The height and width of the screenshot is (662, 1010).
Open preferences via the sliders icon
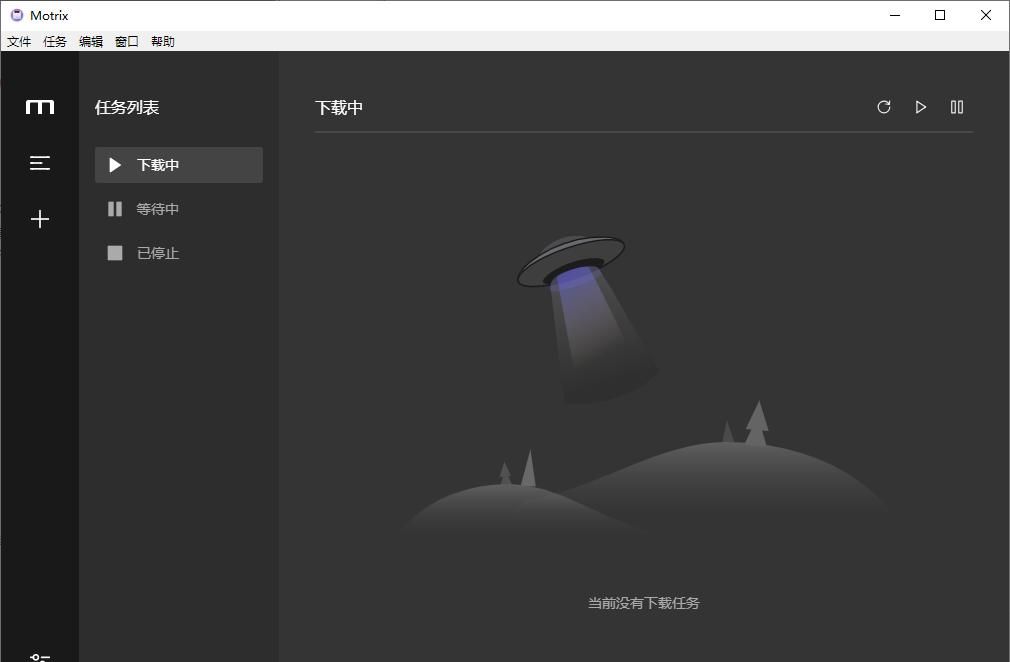point(39,656)
